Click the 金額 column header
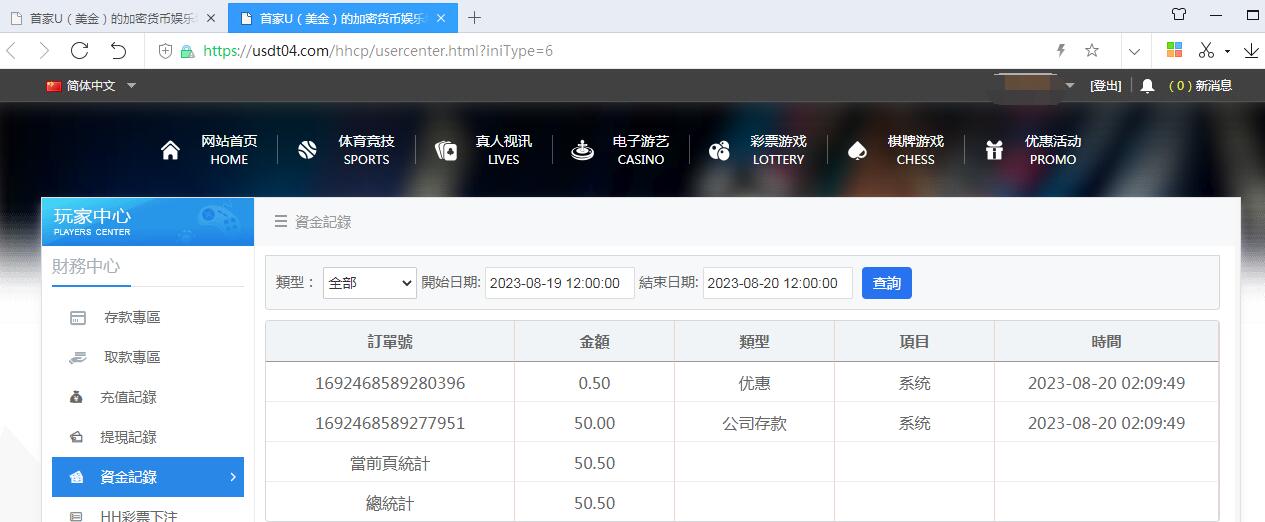 pos(595,341)
